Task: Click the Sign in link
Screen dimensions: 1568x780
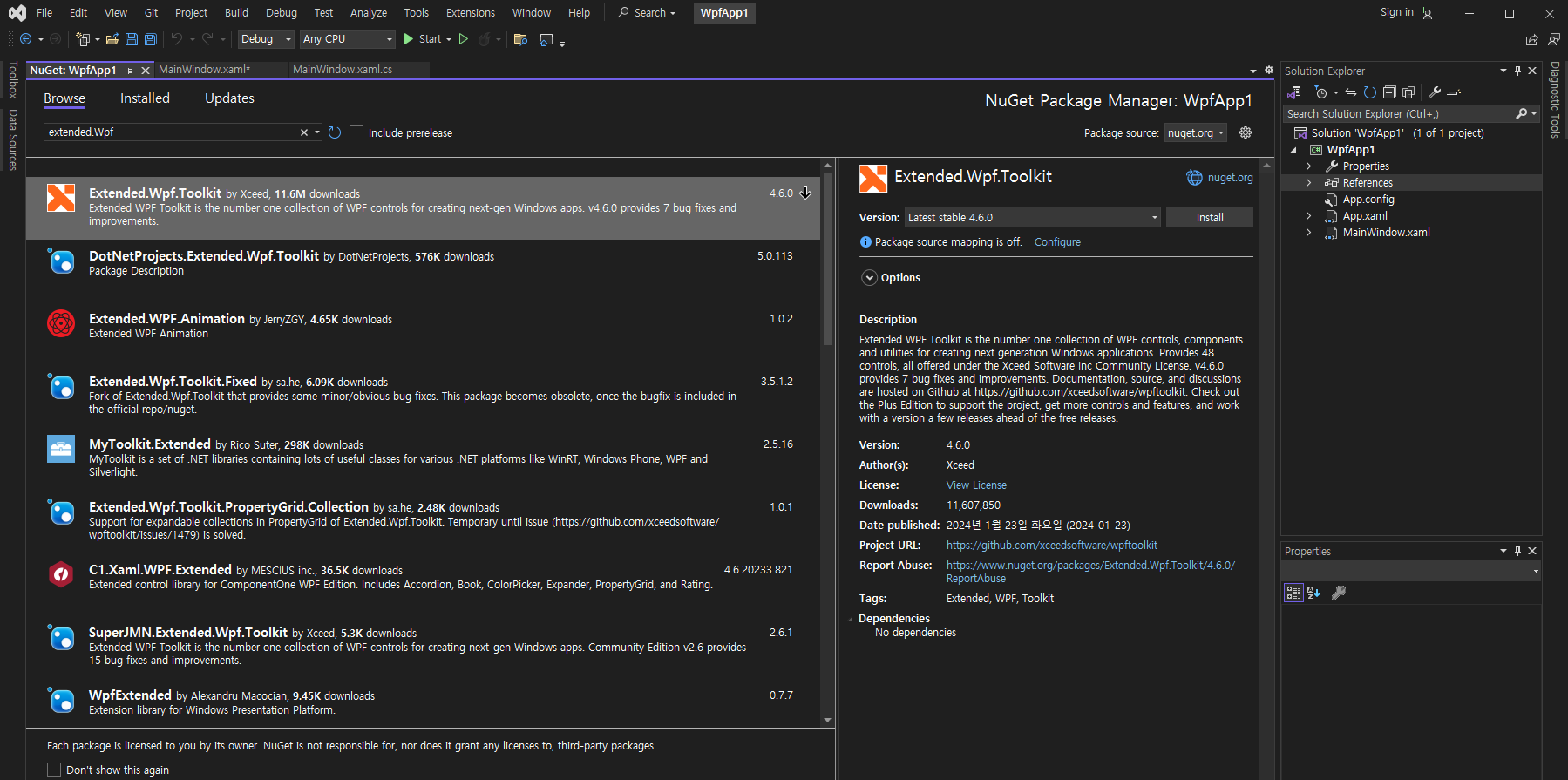Action: [x=1396, y=12]
